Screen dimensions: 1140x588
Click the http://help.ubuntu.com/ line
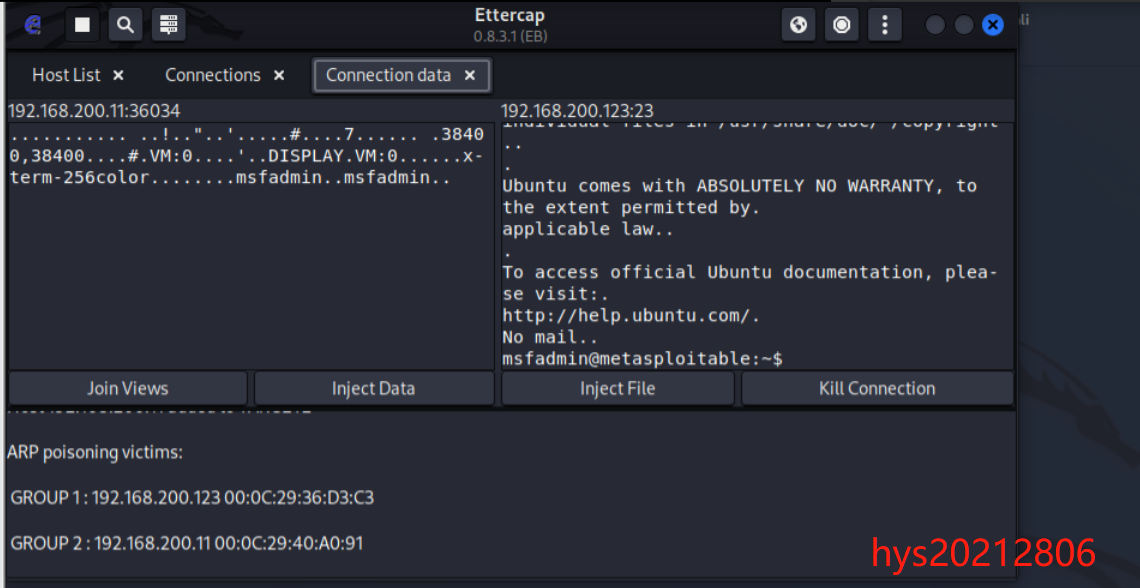(x=631, y=316)
